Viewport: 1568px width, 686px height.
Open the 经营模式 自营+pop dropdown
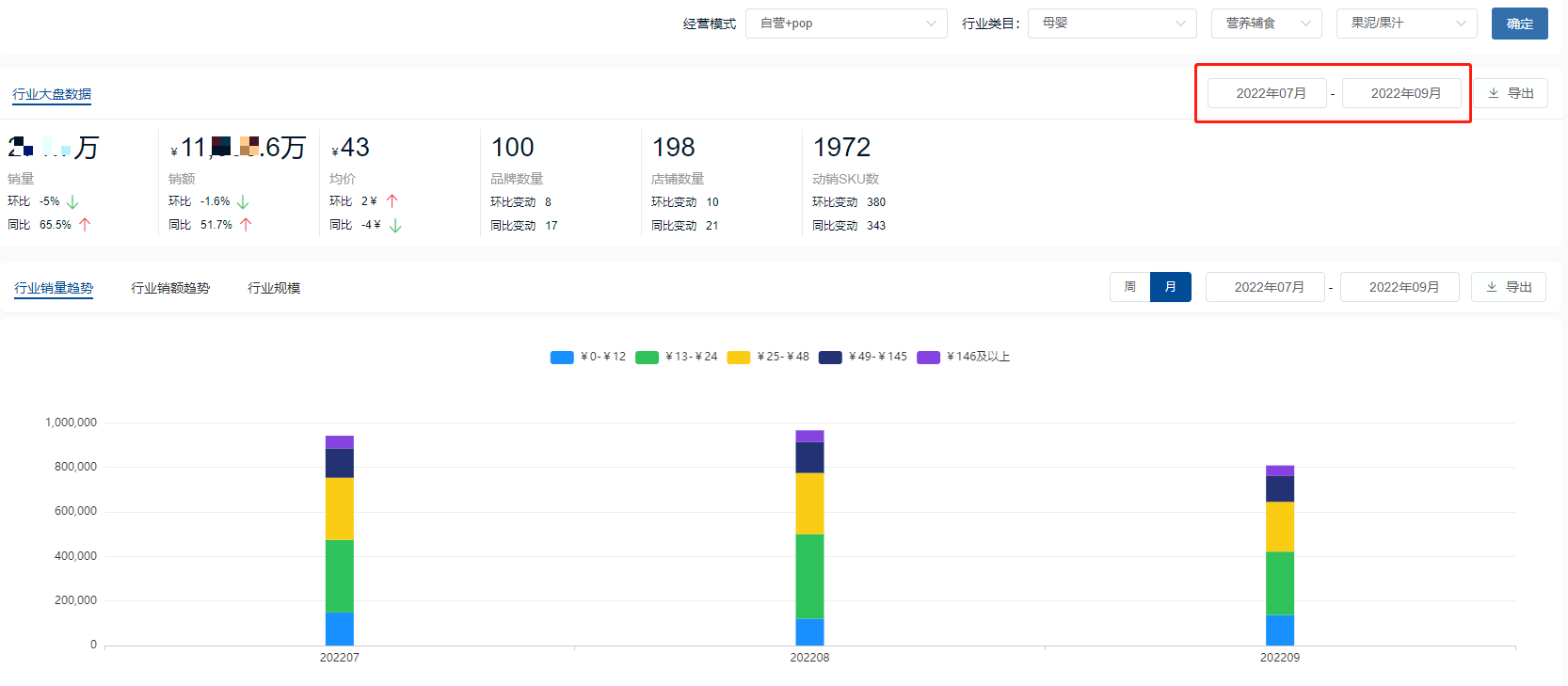(x=846, y=24)
